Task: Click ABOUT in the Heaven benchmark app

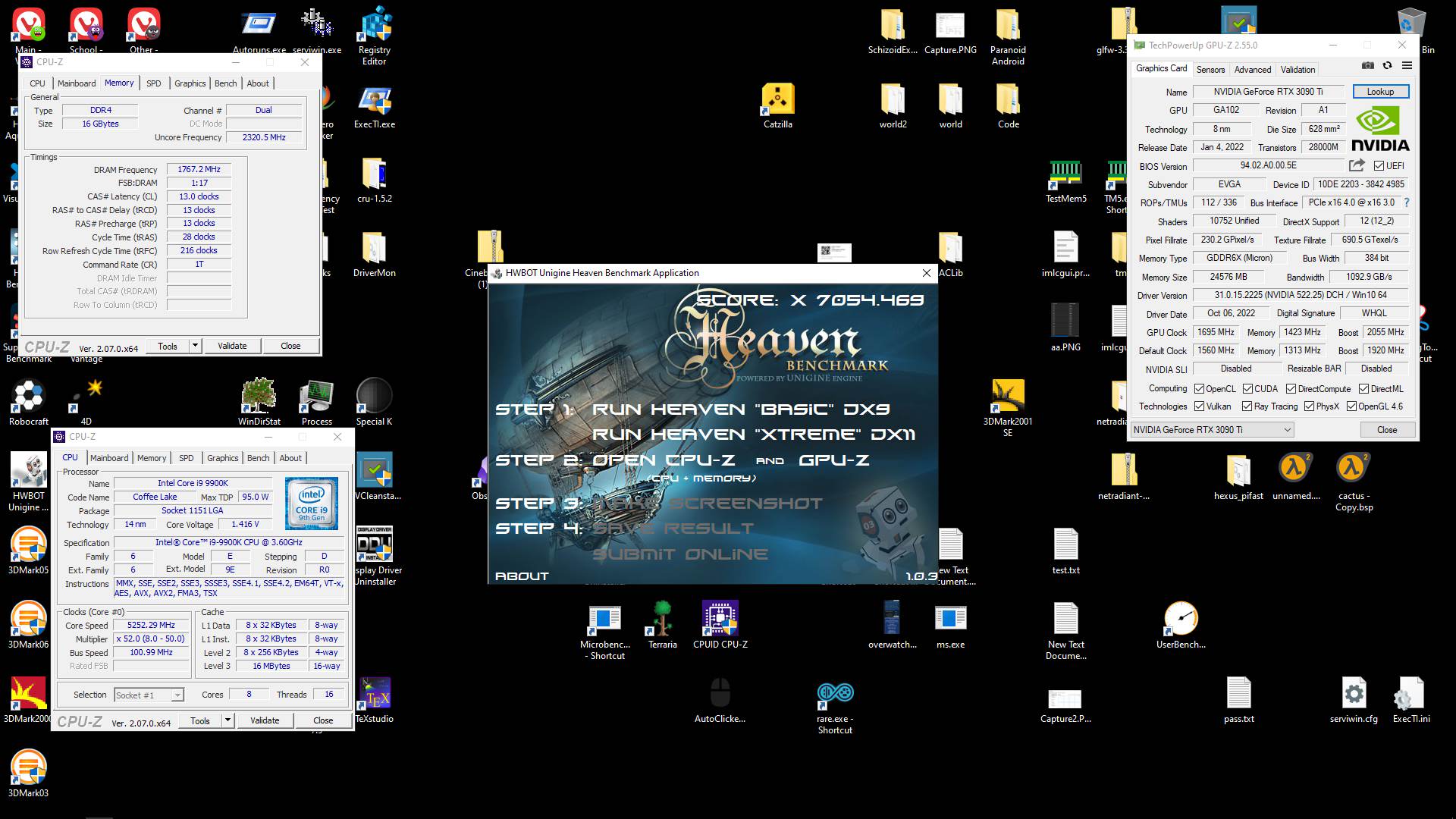Action: point(522,576)
